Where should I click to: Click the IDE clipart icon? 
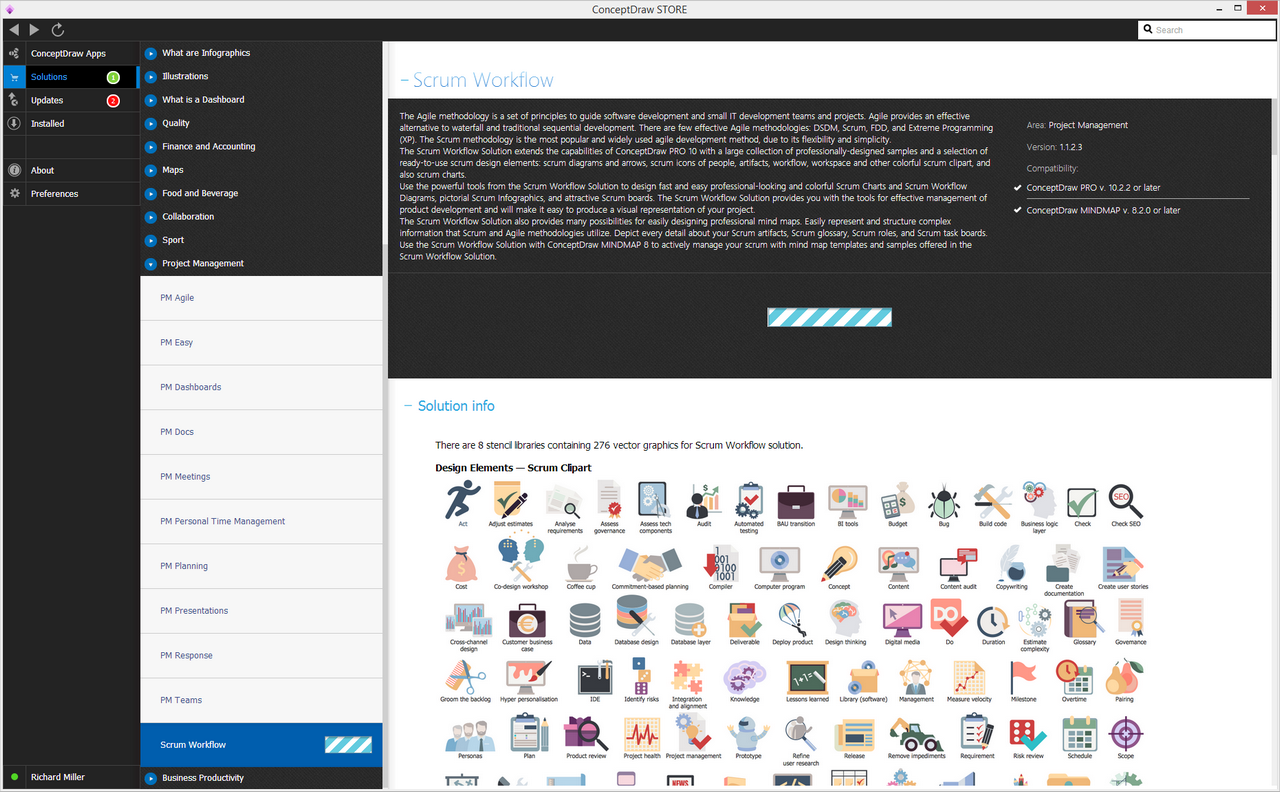pyautogui.click(x=595, y=676)
